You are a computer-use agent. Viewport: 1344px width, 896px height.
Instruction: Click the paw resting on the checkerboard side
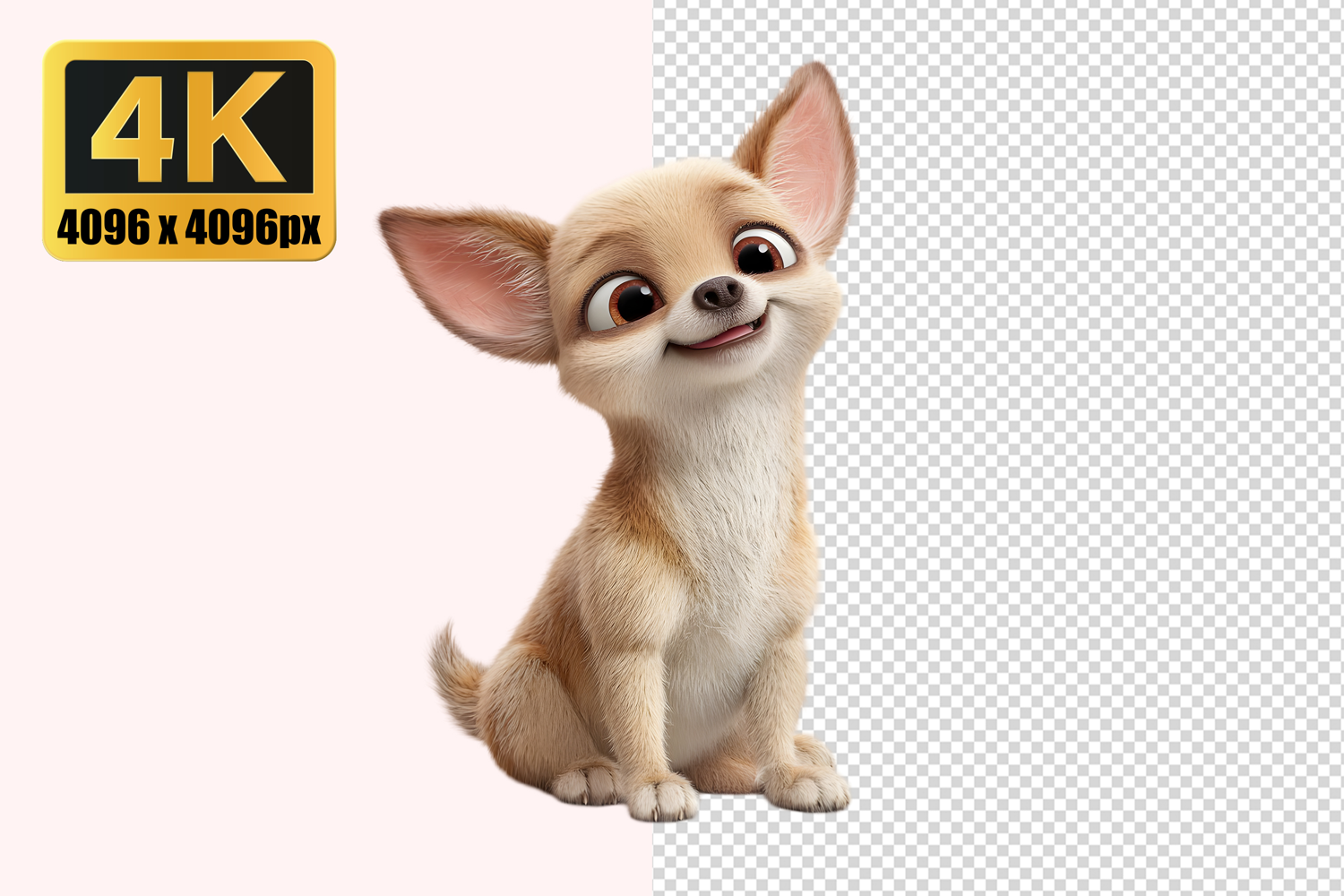coord(811,788)
